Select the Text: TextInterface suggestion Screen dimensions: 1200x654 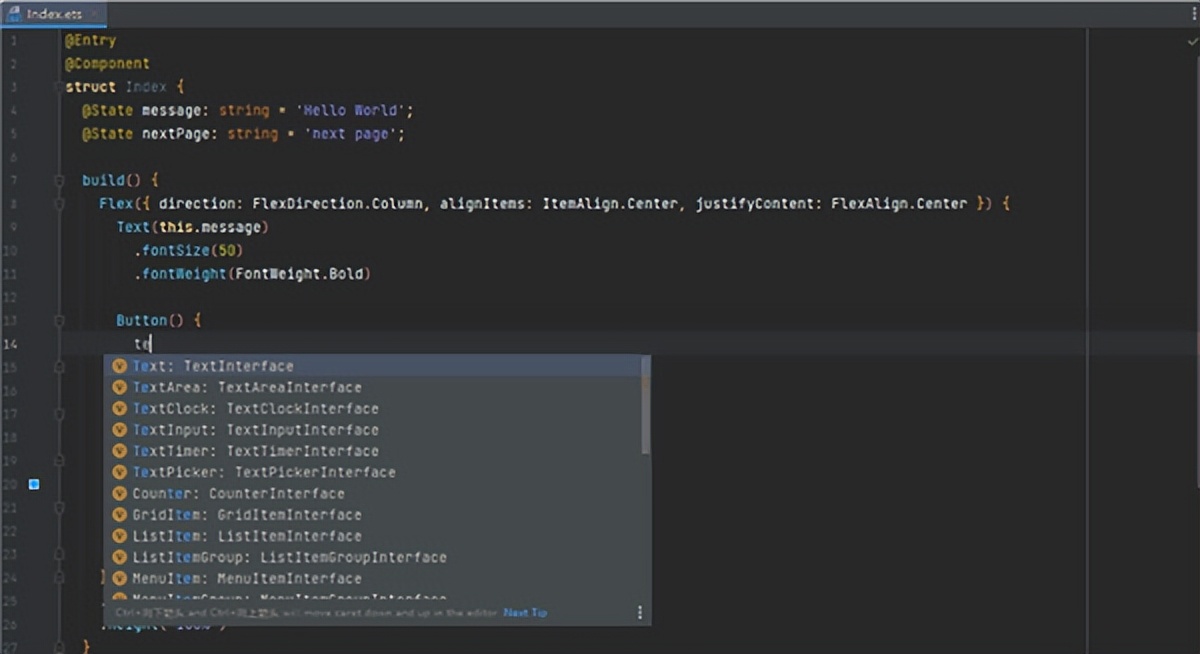[x=378, y=366]
